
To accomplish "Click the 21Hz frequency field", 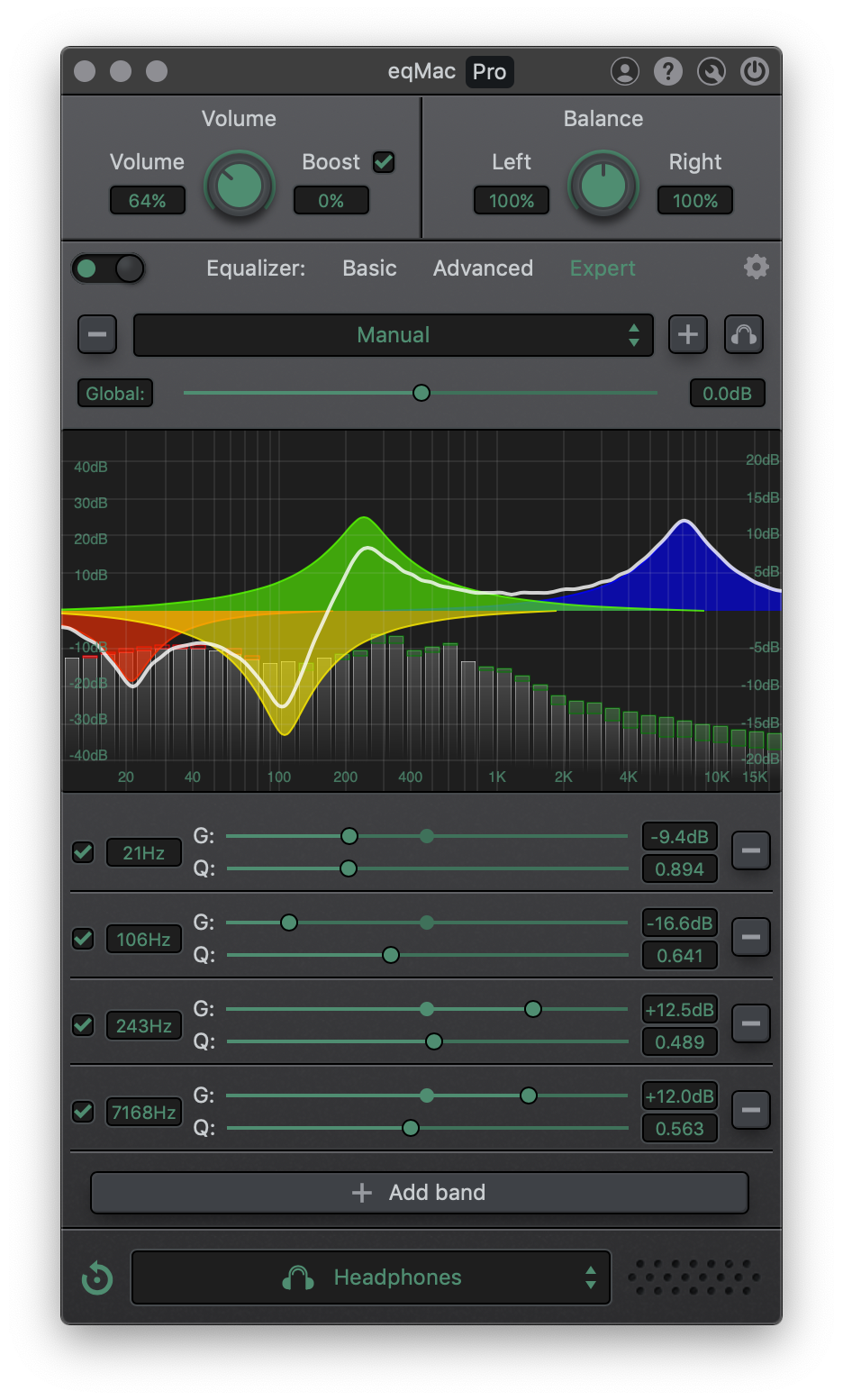I will coord(144,852).
